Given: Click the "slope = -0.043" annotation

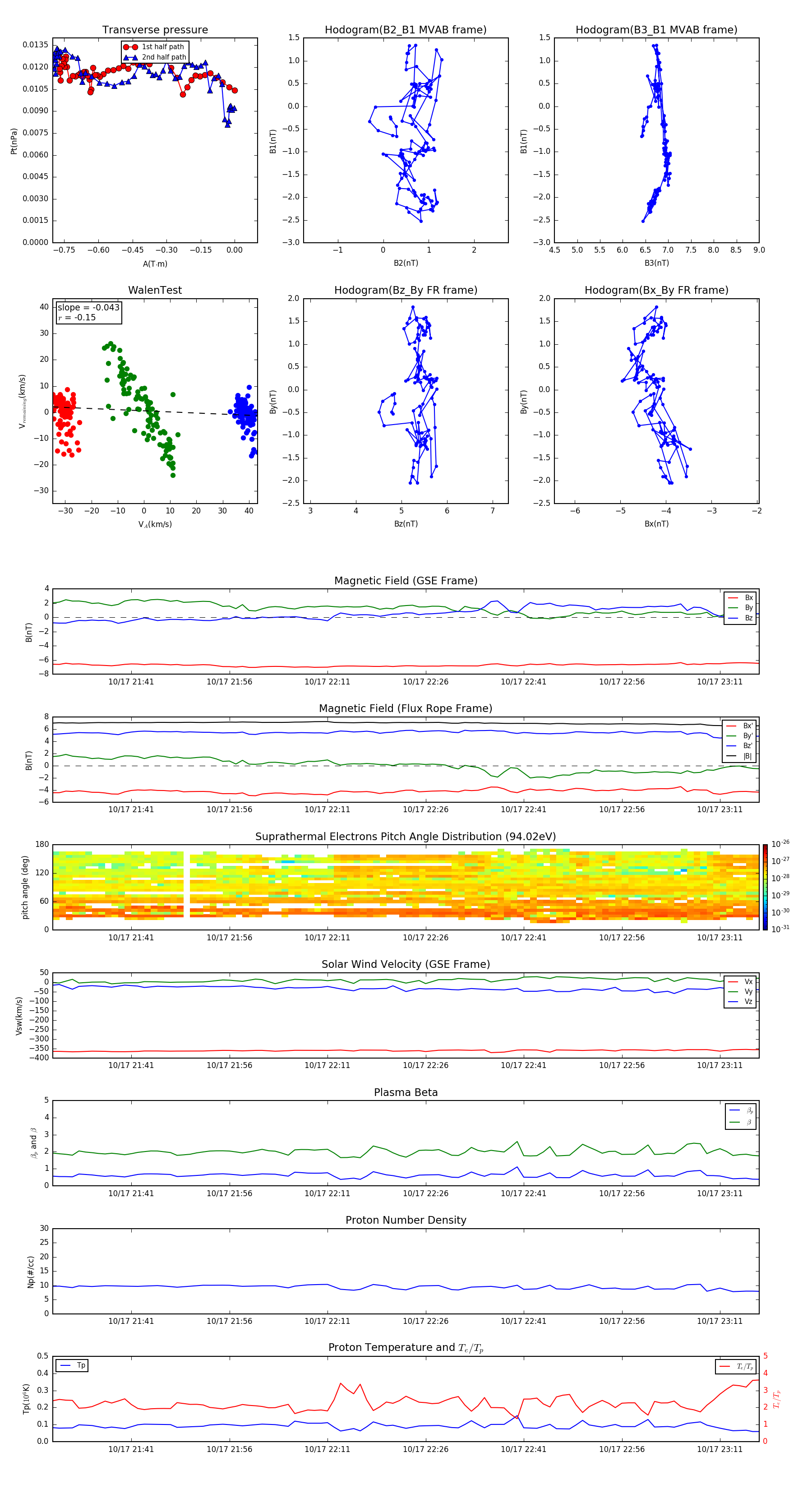Looking at the screenshot, I should (x=88, y=308).
